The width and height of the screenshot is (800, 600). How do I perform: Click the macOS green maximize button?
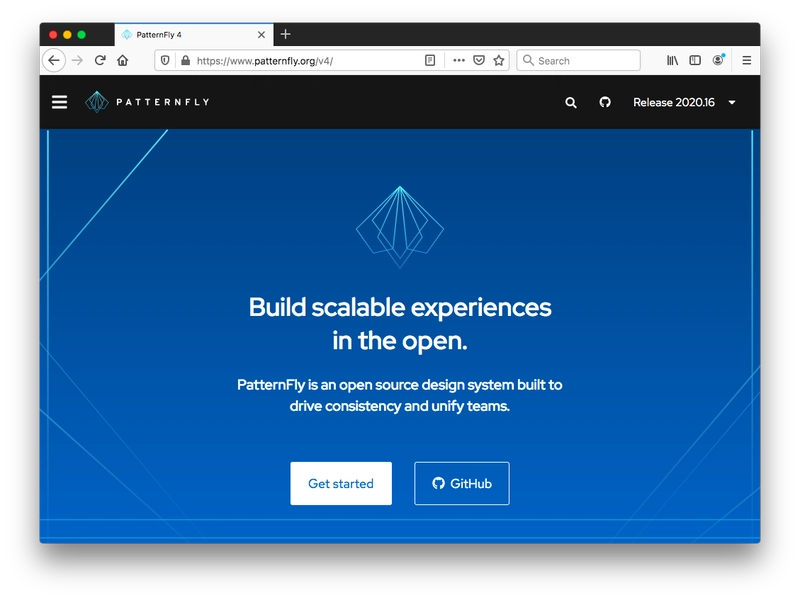click(82, 35)
